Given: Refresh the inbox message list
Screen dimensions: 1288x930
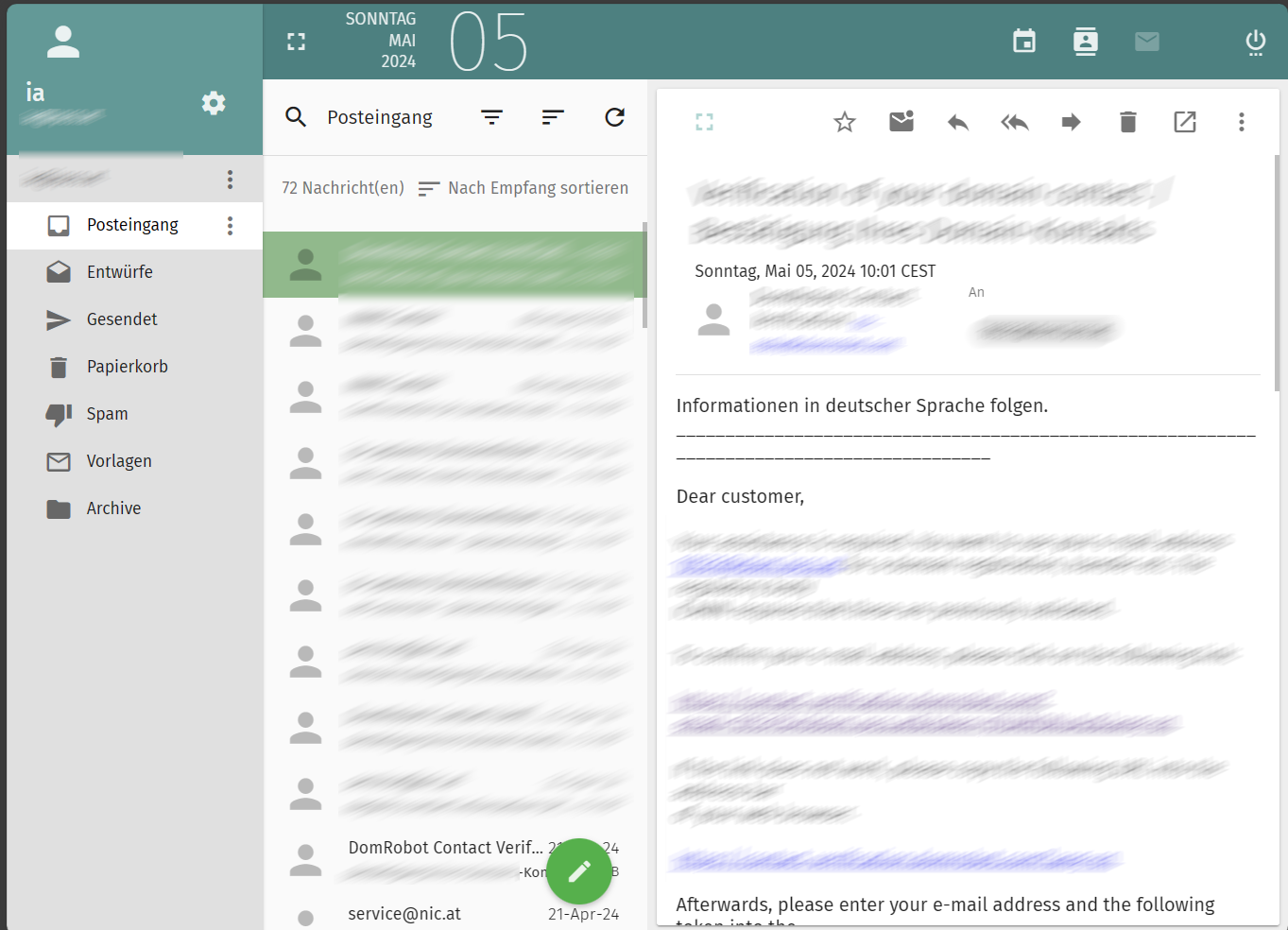Looking at the screenshot, I should point(615,117).
